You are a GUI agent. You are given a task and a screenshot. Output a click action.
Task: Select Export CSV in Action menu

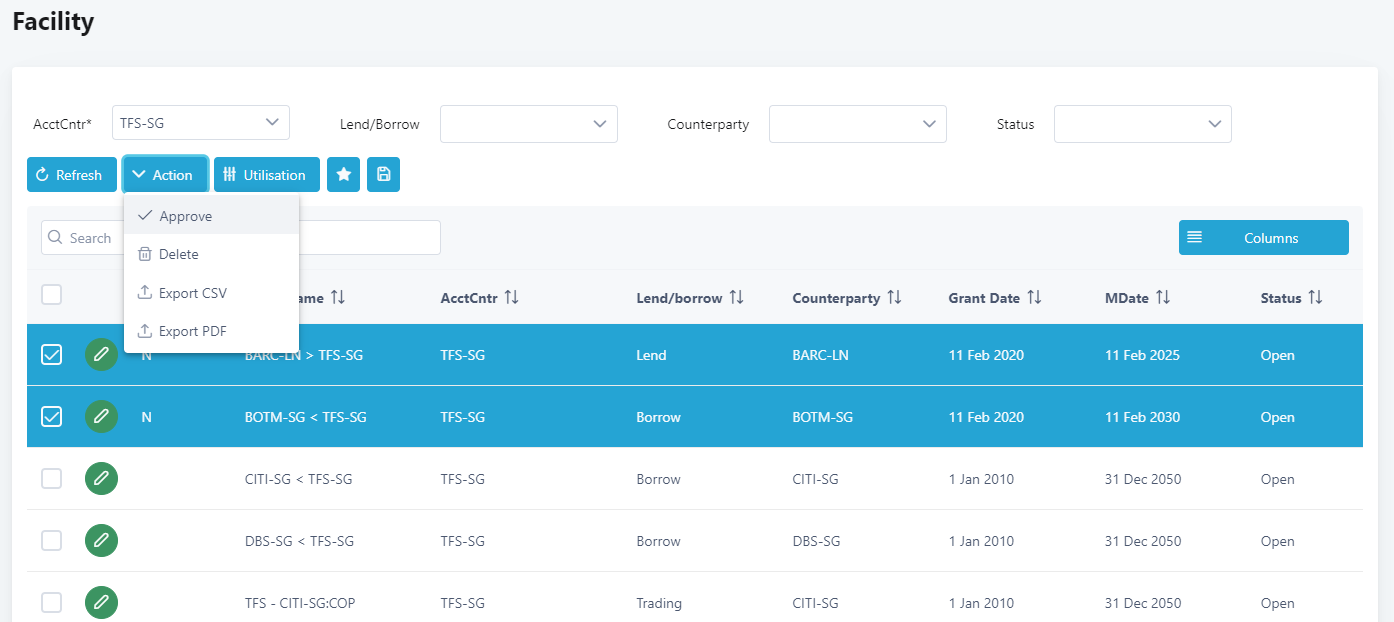point(192,293)
